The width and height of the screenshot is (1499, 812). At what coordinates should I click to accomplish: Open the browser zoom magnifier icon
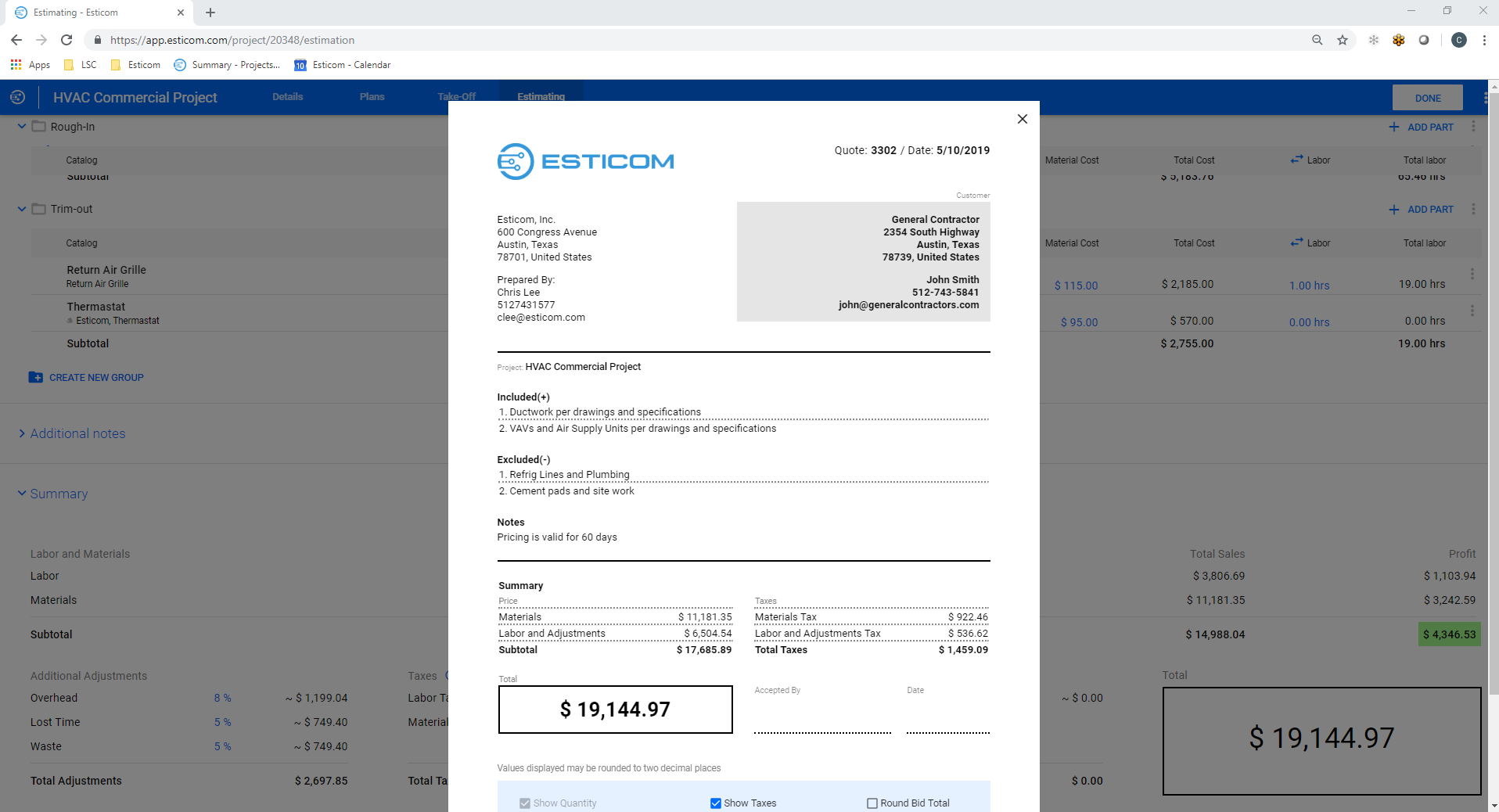pyautogui.click(x=1317, y=40)
